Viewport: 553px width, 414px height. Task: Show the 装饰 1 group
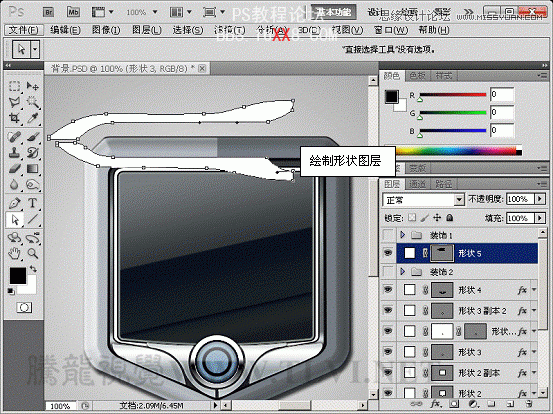click(x=388, y=235)
